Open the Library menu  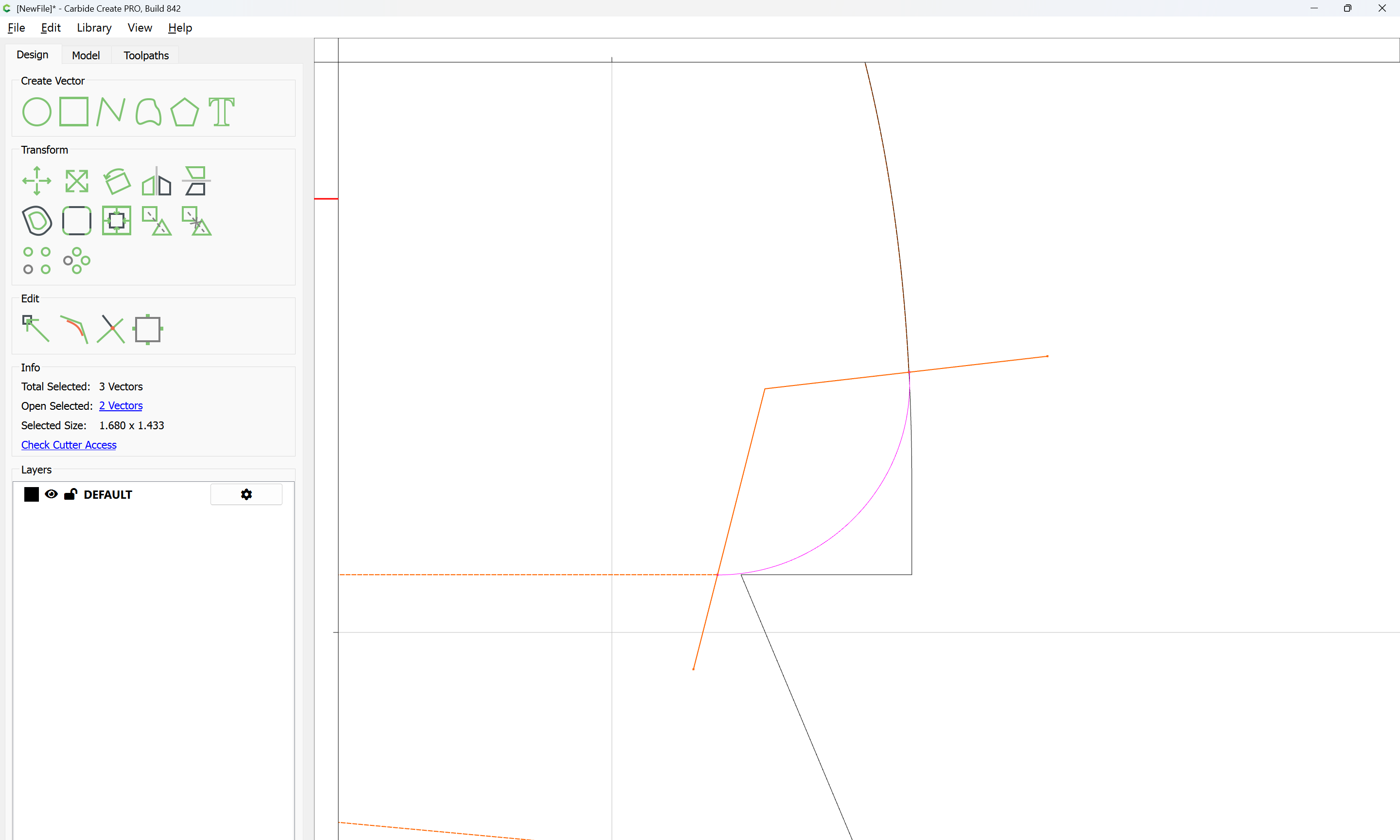coord(94,28)
